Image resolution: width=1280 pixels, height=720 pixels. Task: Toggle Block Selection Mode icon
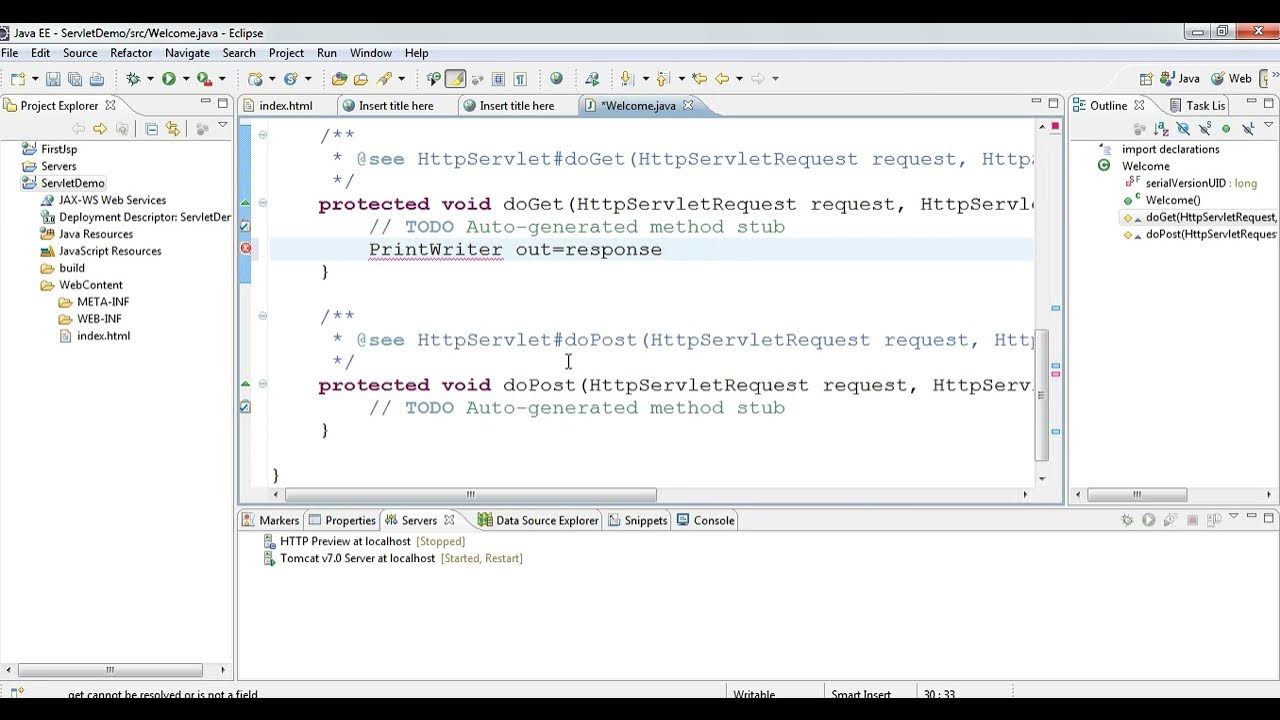497,78
